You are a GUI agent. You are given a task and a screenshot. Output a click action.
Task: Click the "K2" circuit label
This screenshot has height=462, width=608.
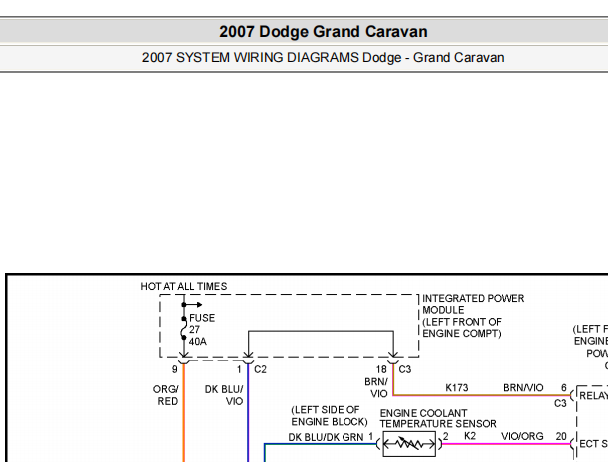click(x=470, y=436)
